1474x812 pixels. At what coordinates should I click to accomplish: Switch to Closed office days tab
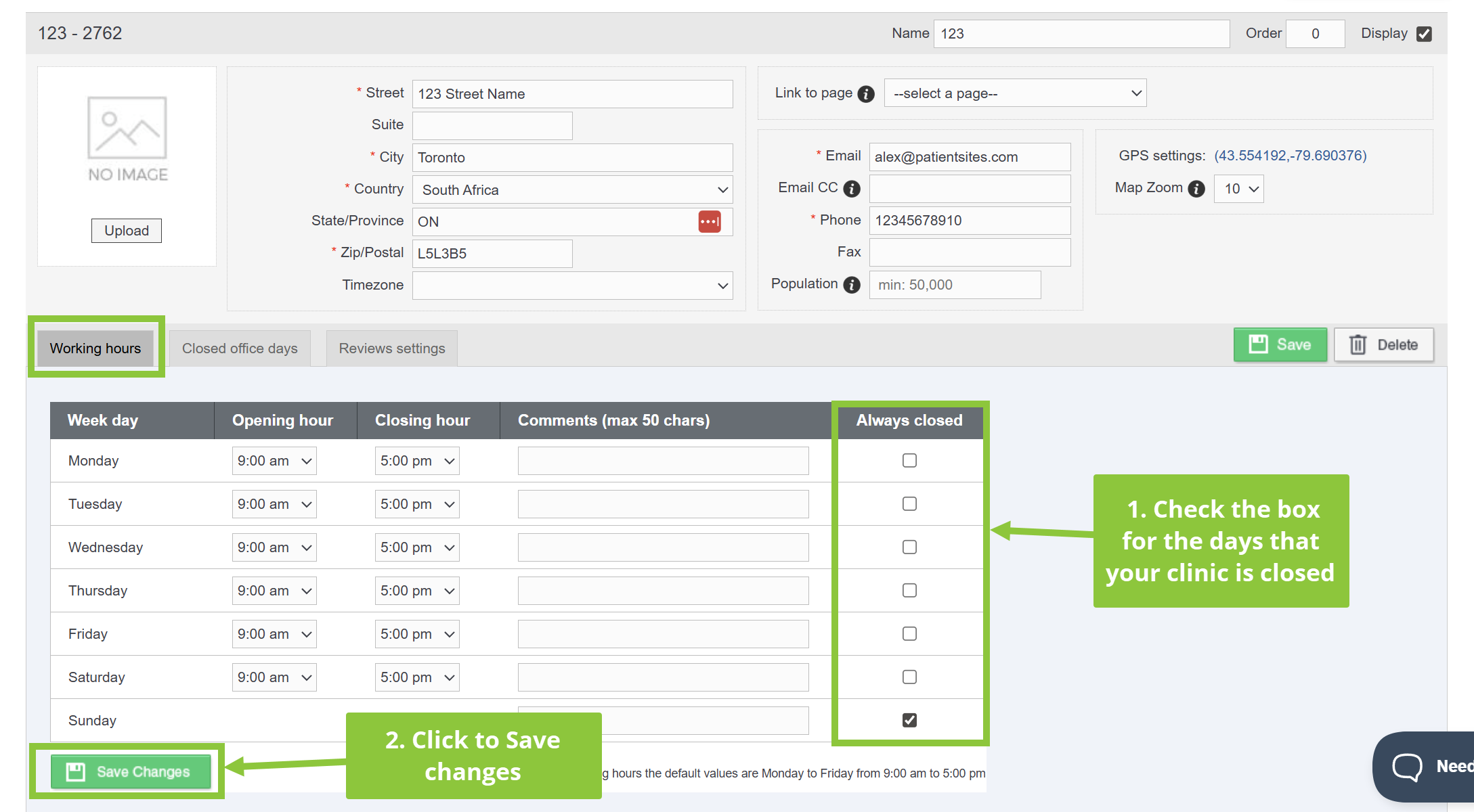pos(240,348)
